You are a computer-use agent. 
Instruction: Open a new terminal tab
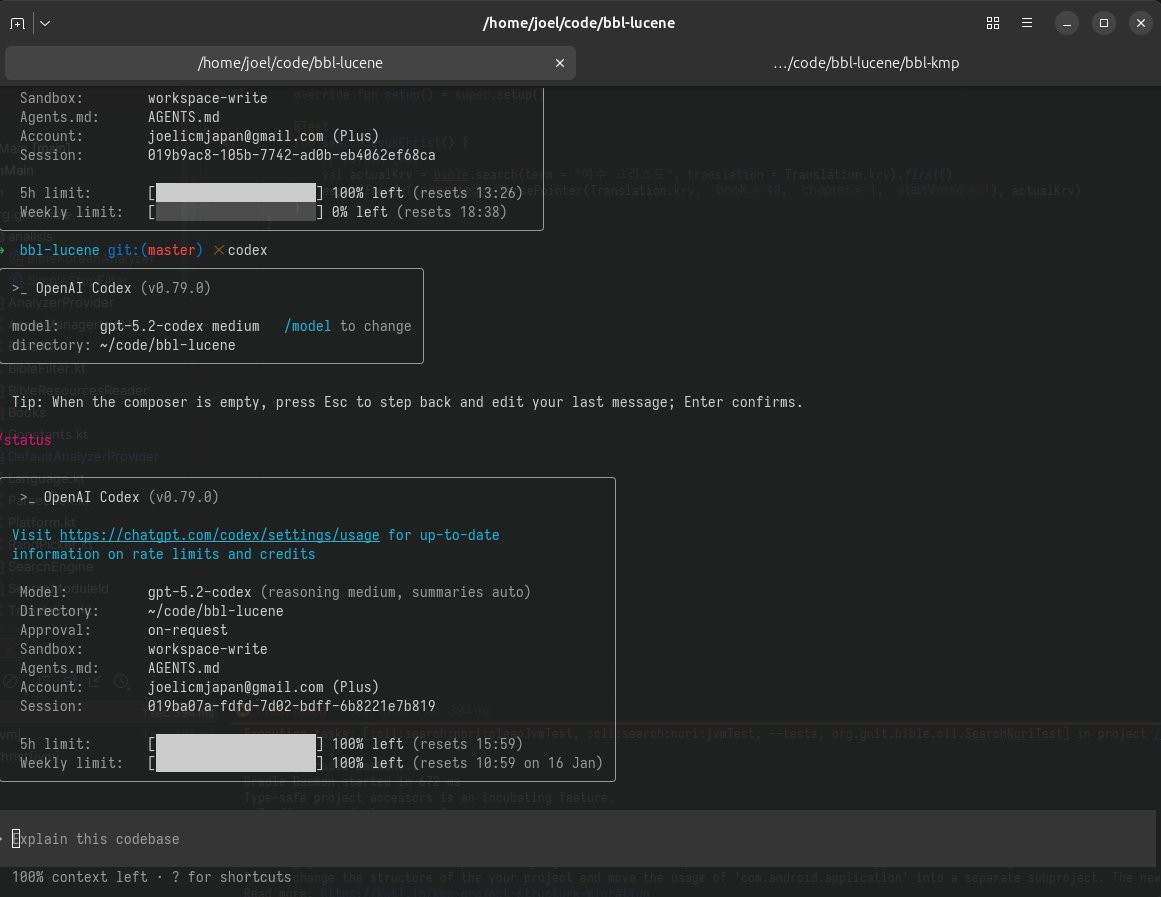tap(17, 23)
